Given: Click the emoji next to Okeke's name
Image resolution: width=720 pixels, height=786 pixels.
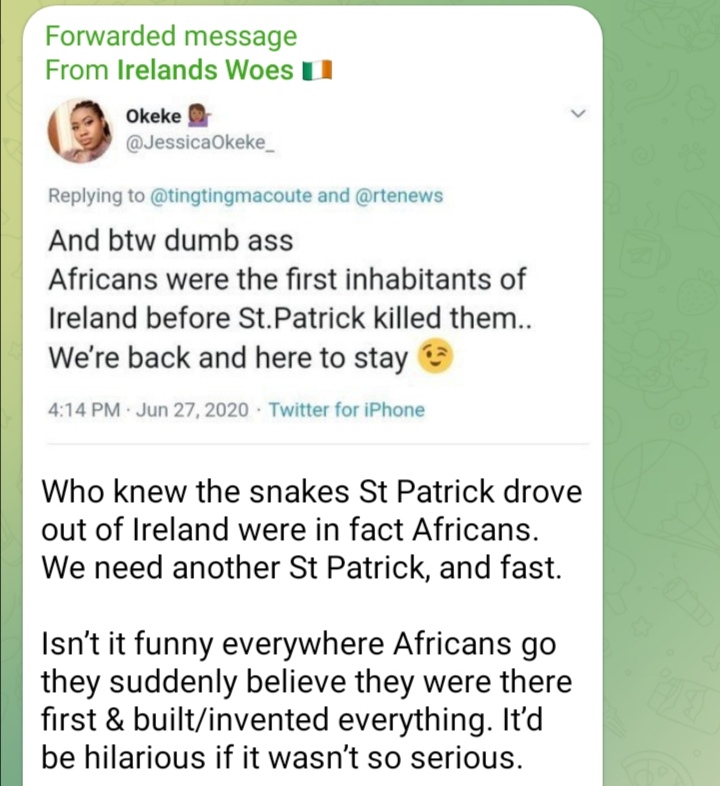Looking at the screenshot, I should [197, 117].
